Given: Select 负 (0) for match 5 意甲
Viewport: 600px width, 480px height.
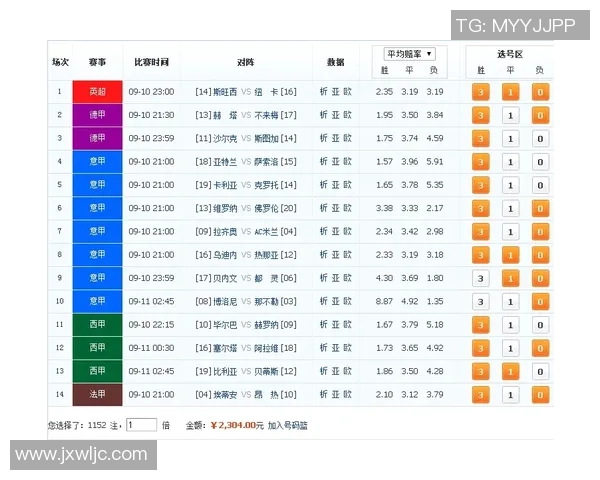Looking at the screenshot, I should click(x=540, y=185).
